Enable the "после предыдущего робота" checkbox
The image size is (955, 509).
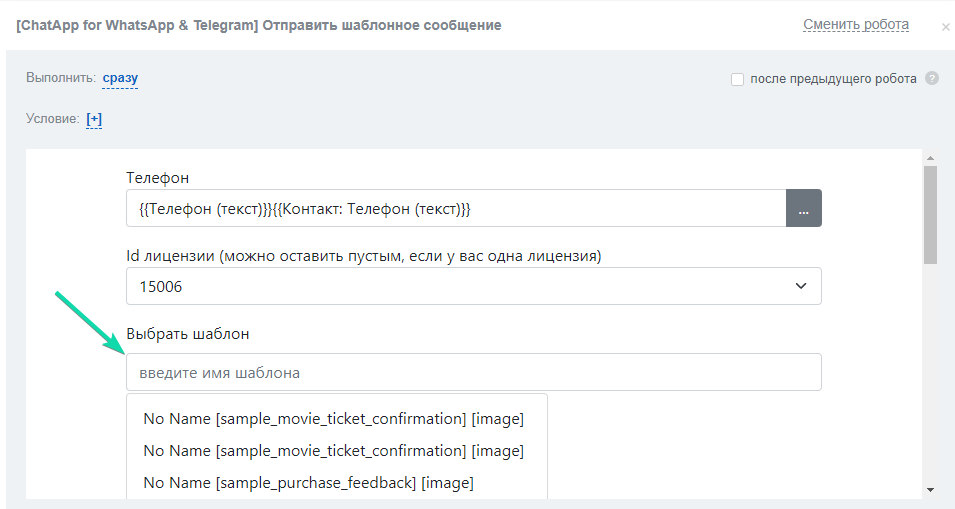(737, 79)
